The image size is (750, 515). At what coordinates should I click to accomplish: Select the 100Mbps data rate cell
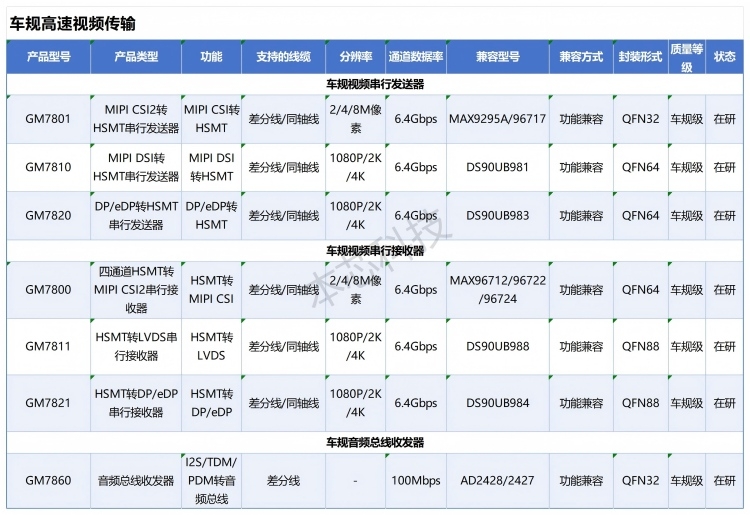(416, 481)
